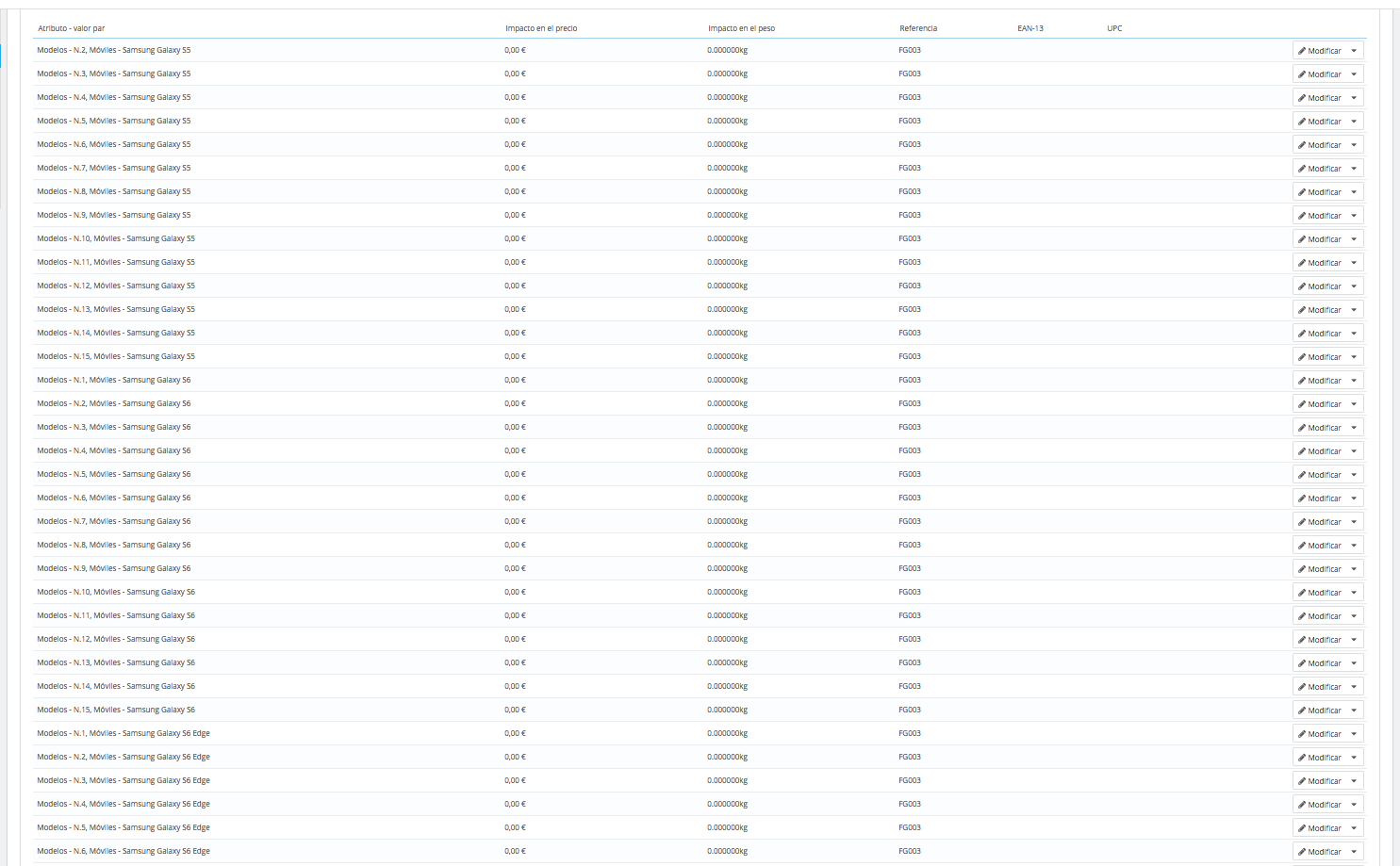
Task: Click the 'EAN-13' column header
Action: point(1030,28)
